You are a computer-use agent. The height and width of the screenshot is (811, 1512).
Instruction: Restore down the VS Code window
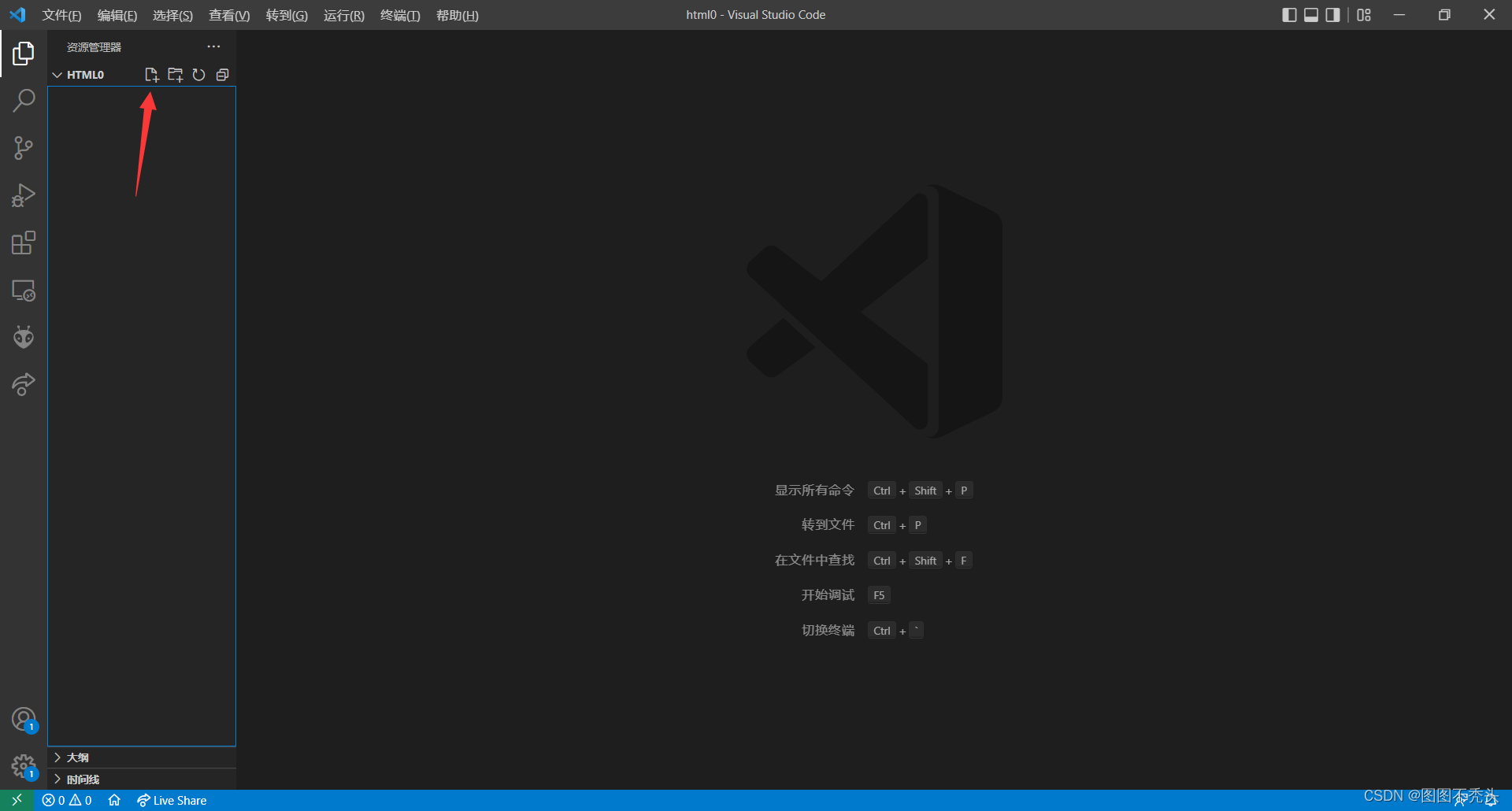1444,15
